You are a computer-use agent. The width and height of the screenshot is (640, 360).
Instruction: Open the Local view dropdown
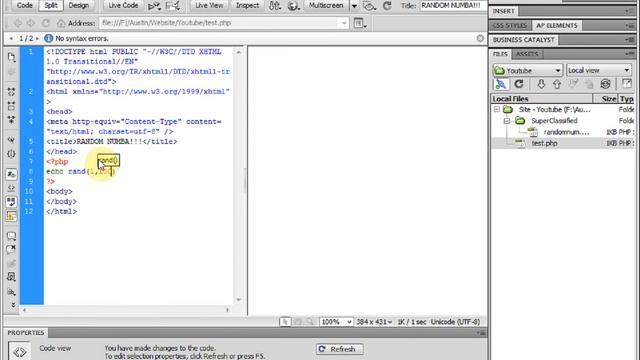coord(599,70)
